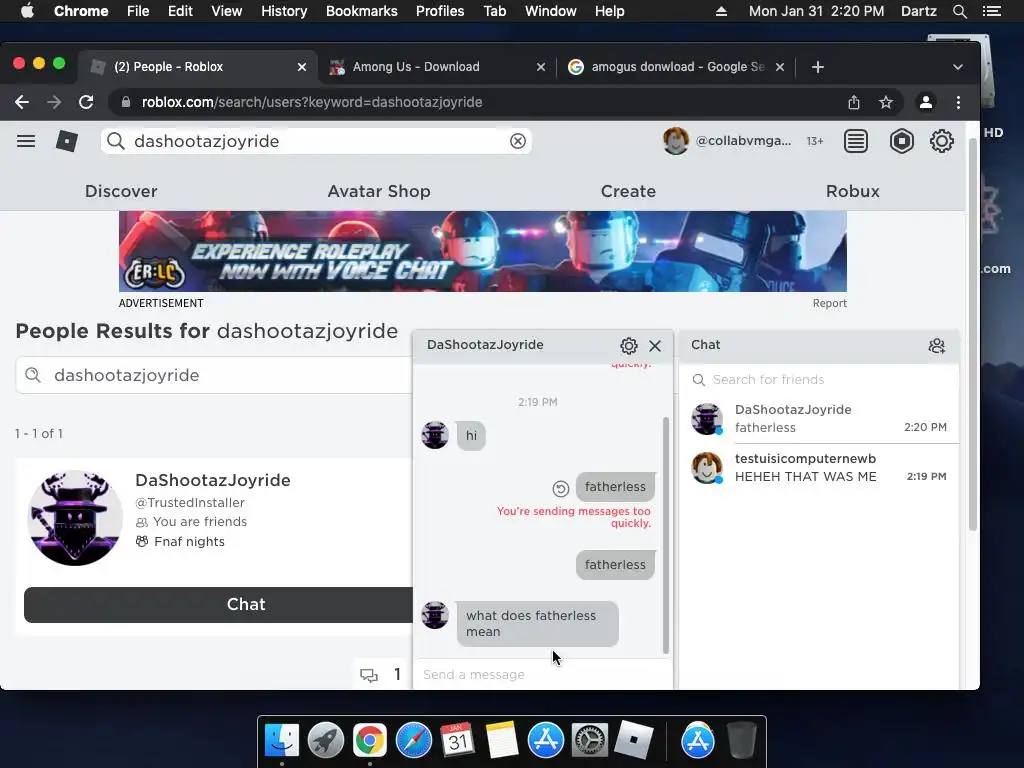Launch Launchpad from the Dock
Image resolution: width=1024 pixels, height=768 pixels.
(x=325, y=741)
